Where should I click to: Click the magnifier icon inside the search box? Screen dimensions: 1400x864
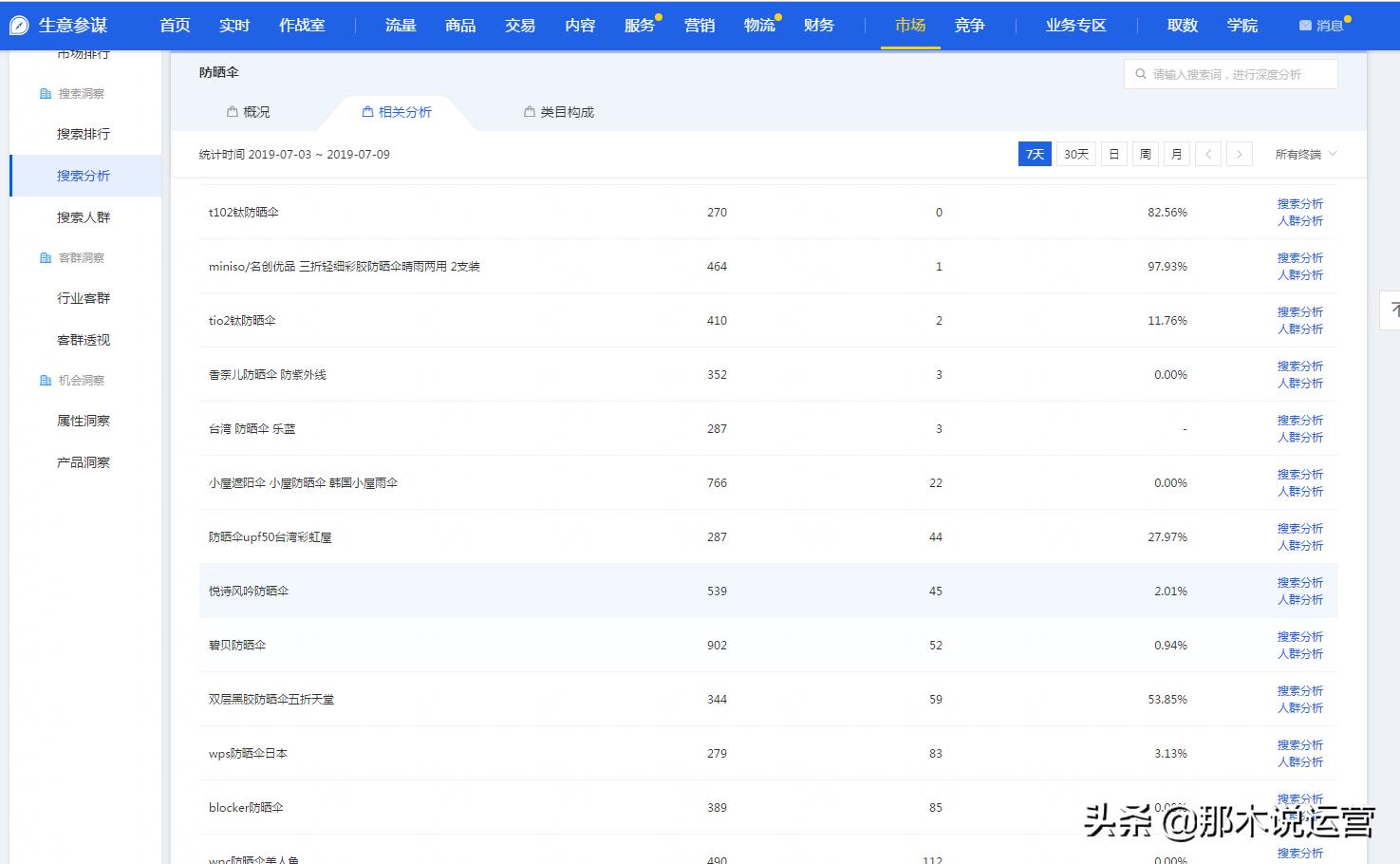[1139, 73]
